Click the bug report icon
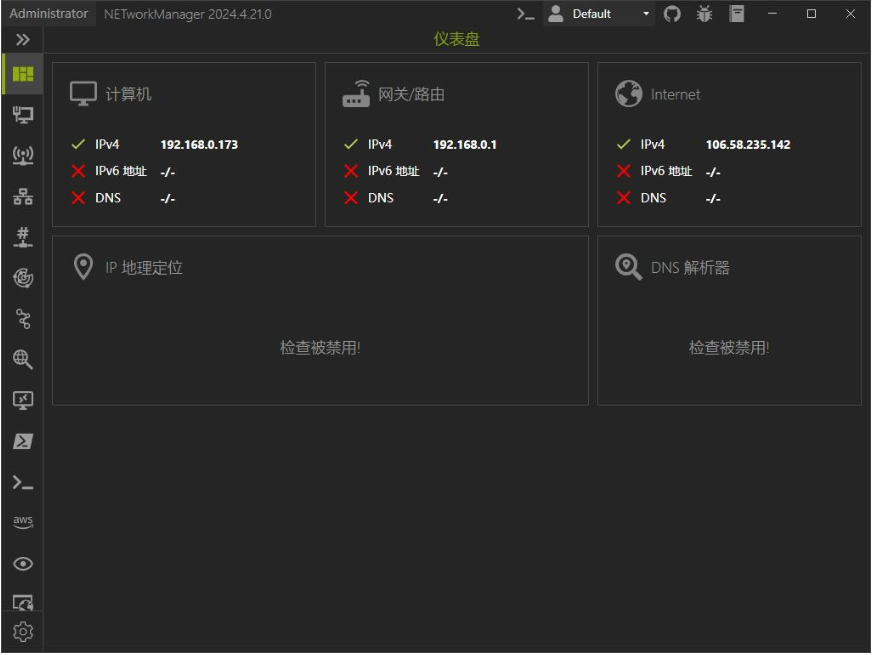 pyautogui.click(x=704, y=14)
